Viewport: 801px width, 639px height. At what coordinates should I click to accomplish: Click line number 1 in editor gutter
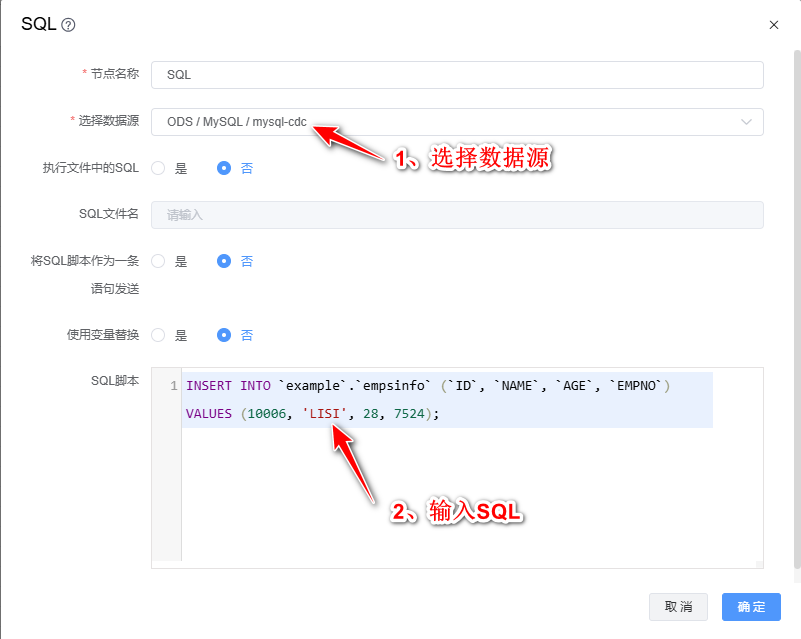click(x=174, y=386)
